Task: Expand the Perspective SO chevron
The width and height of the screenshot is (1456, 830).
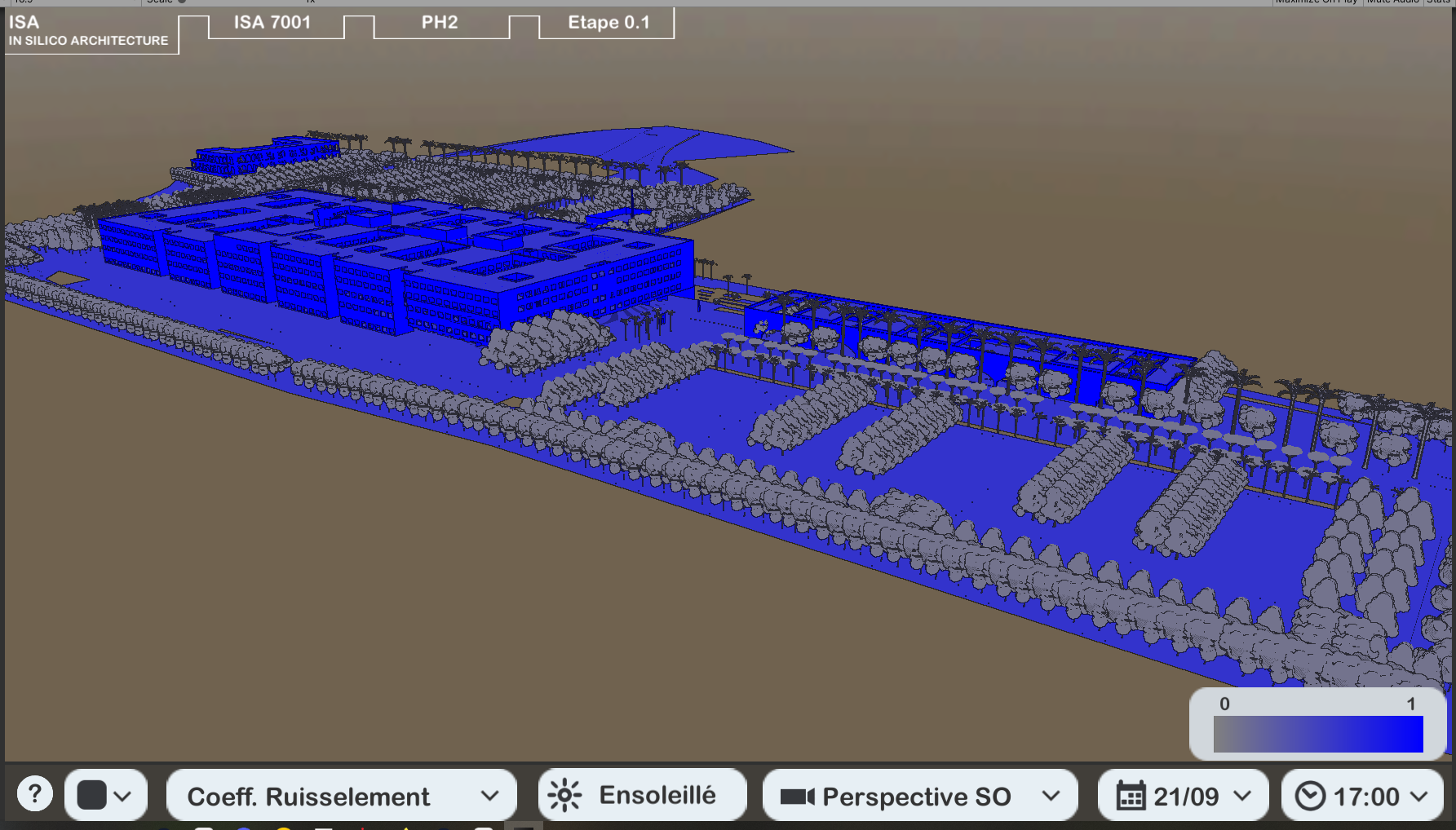Action: pyautogui.click(x=1051, y=796)
